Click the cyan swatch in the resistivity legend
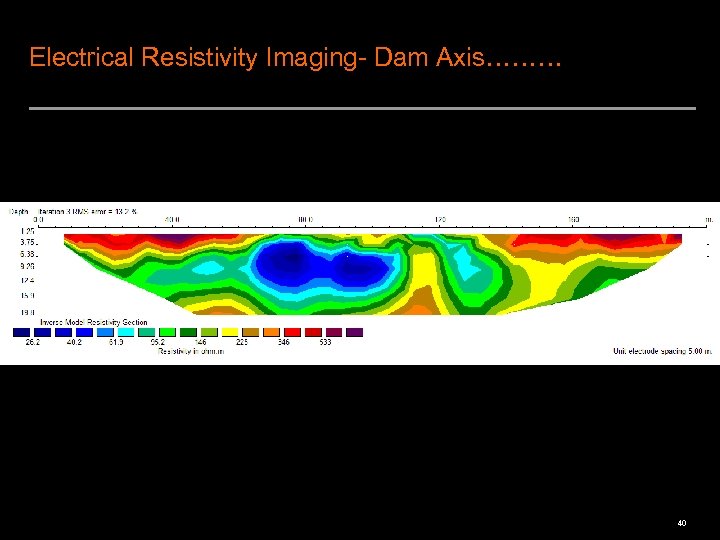 (x=126, y=332)
